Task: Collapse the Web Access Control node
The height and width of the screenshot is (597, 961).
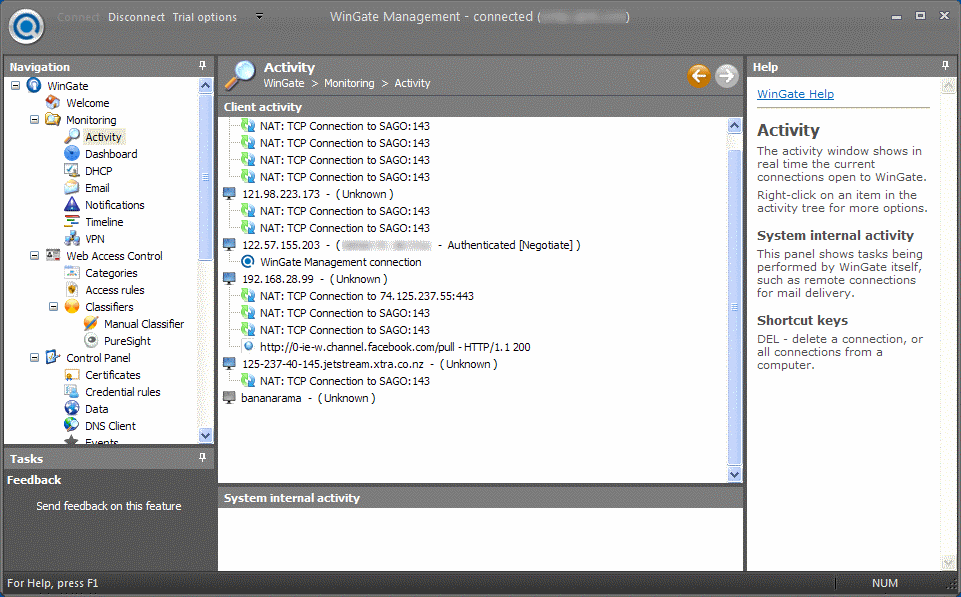Action: tap(34, 256)
